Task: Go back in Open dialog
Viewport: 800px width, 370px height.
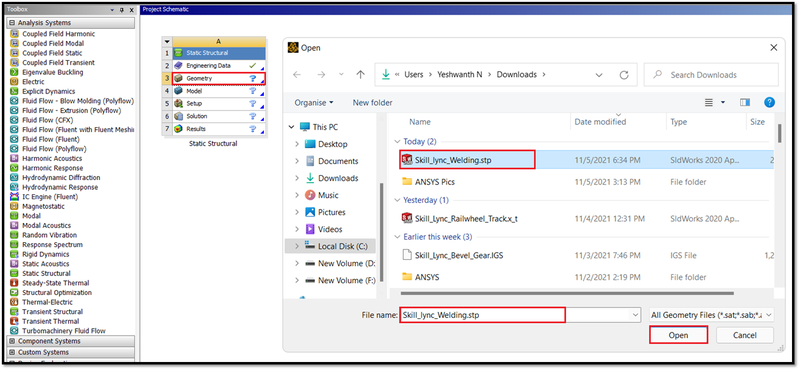Action: [x=297, y=75]
